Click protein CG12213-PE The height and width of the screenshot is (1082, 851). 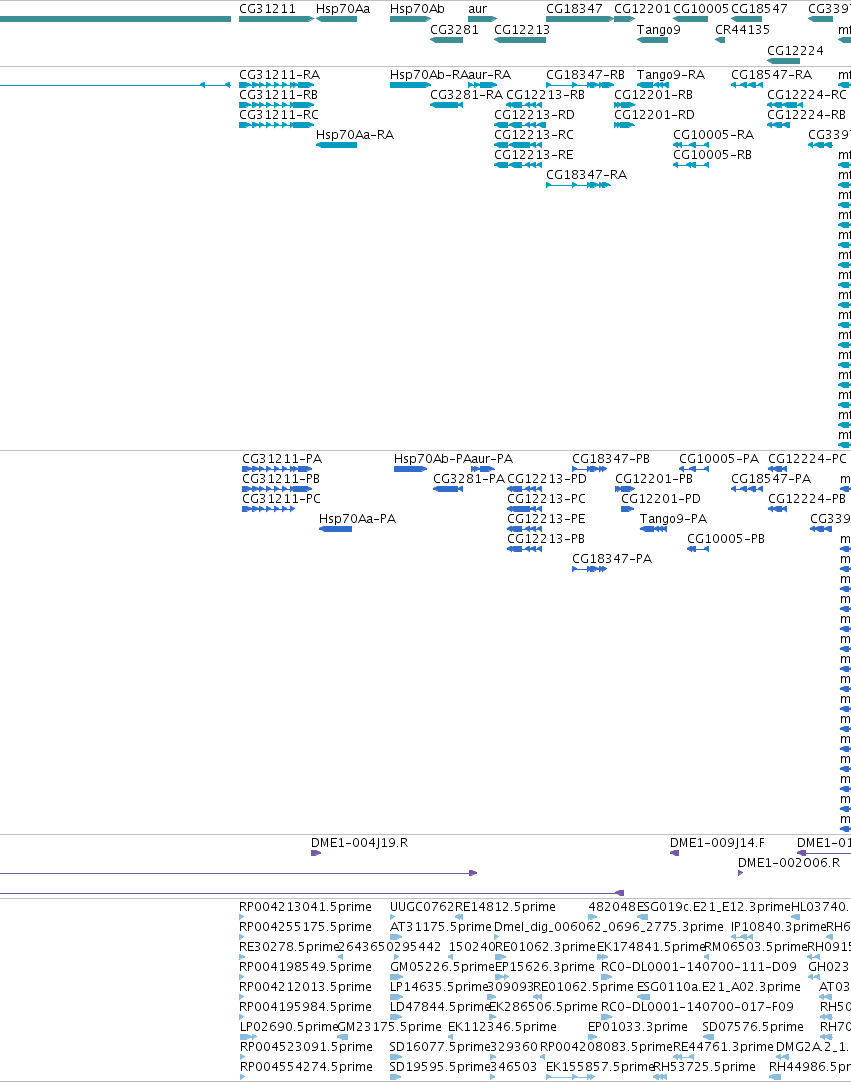(547, 519)
